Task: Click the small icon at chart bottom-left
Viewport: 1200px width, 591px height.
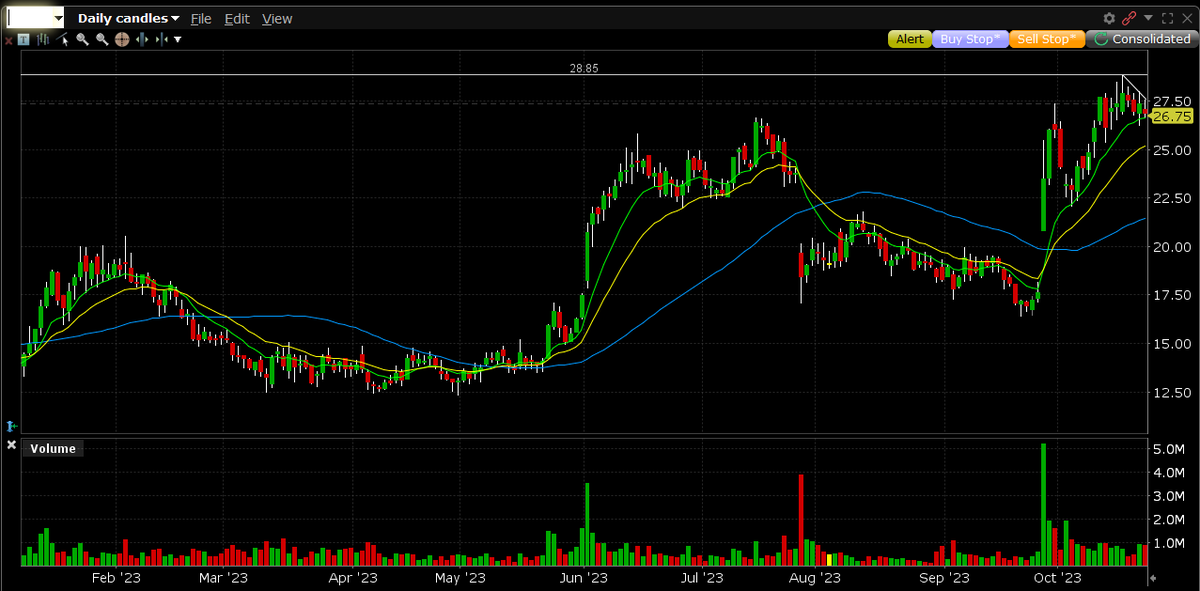Action: point(11,425)
